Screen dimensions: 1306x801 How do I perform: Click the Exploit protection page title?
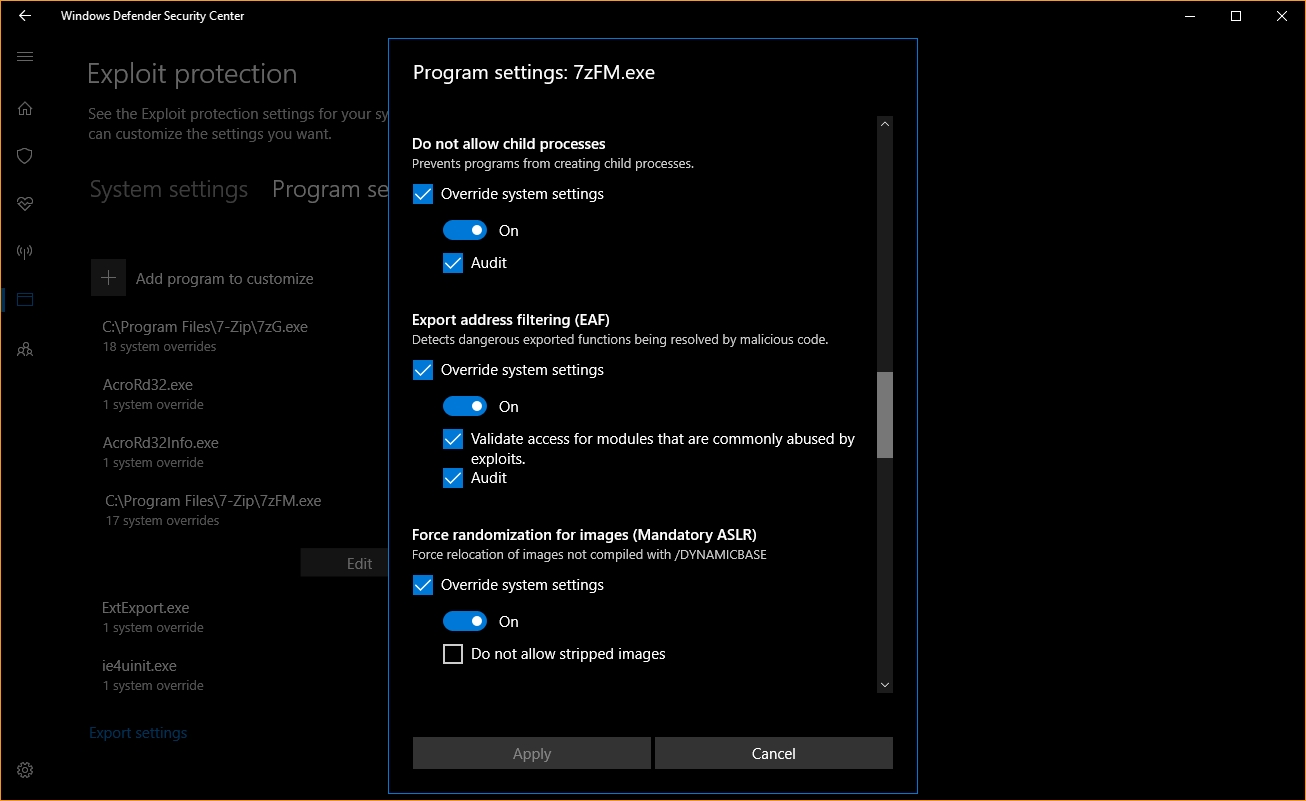192,74
